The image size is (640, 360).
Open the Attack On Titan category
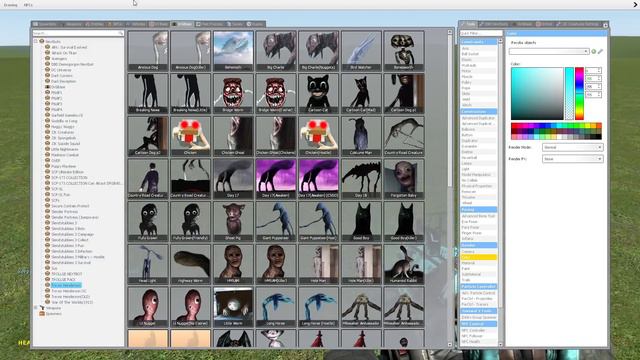click(x=64, y=53)
